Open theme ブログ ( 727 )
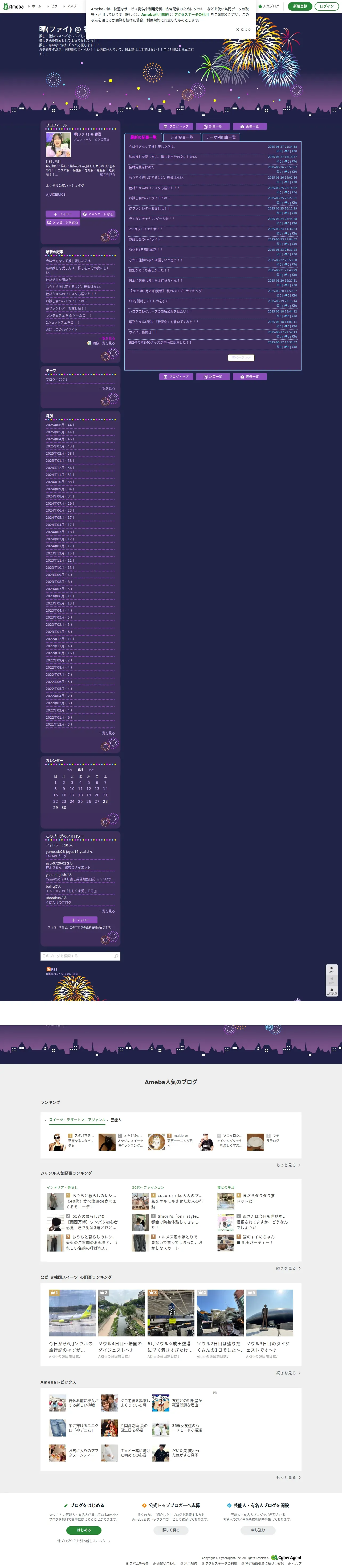The width and height of the screenshot is (342, 1568). 56,380
